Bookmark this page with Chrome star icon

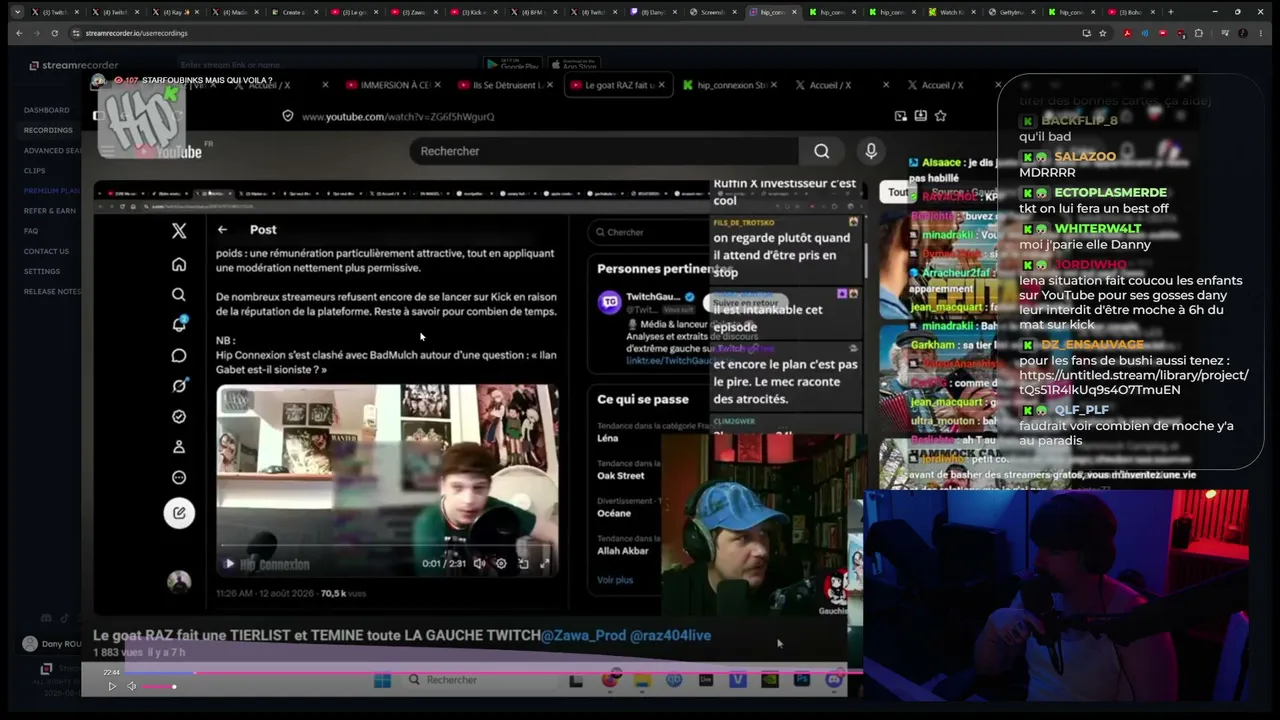point(1103,33)
